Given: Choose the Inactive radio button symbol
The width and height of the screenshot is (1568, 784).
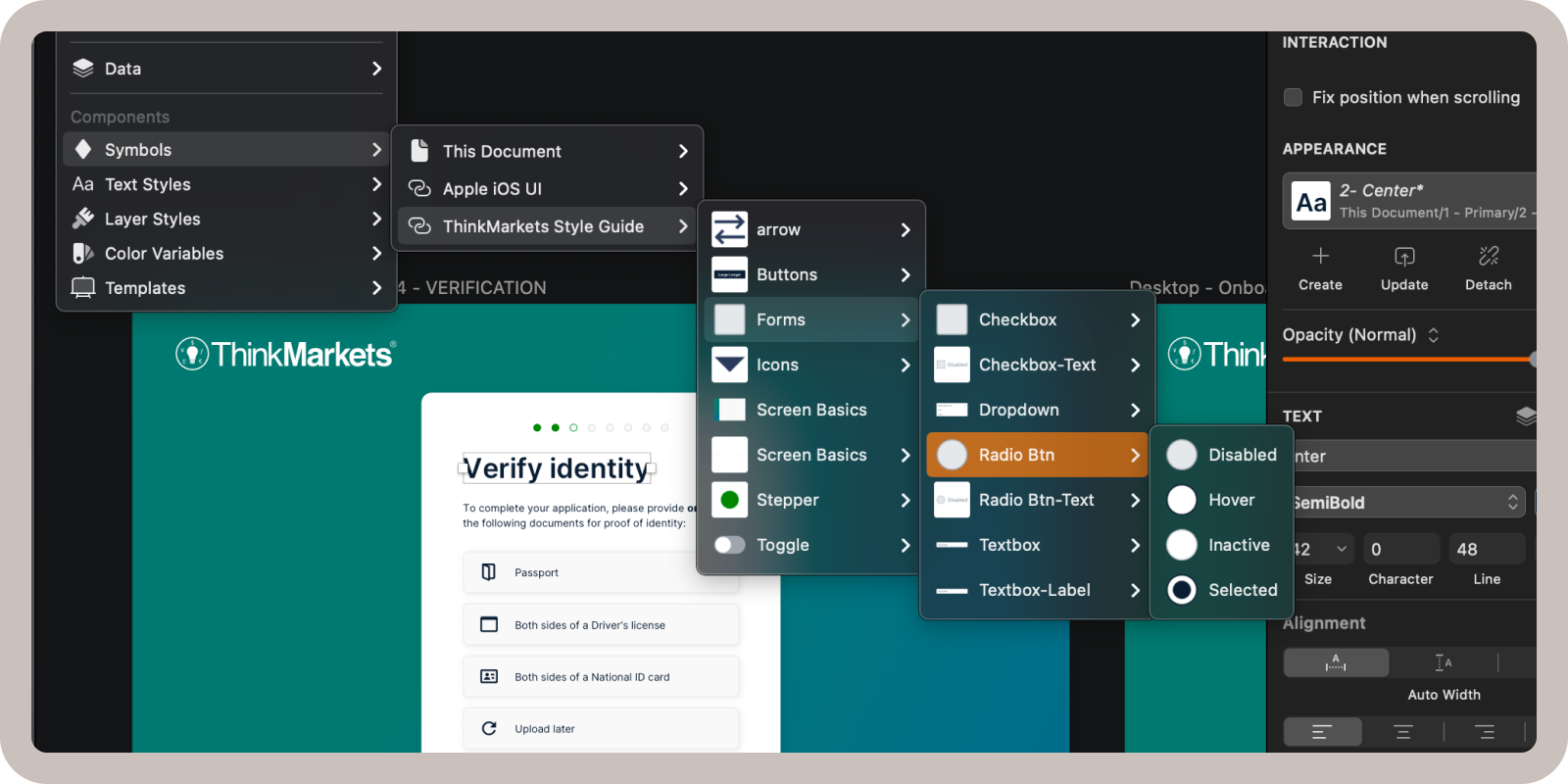Looking at the screenshot, I should click(x=1222, y=545).
